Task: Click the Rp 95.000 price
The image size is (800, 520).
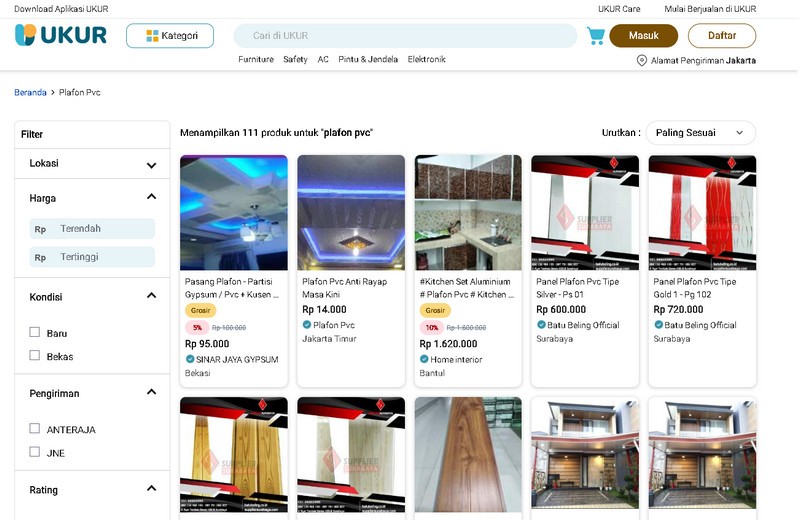Action: pyautogui.click(x=207, y=343)
